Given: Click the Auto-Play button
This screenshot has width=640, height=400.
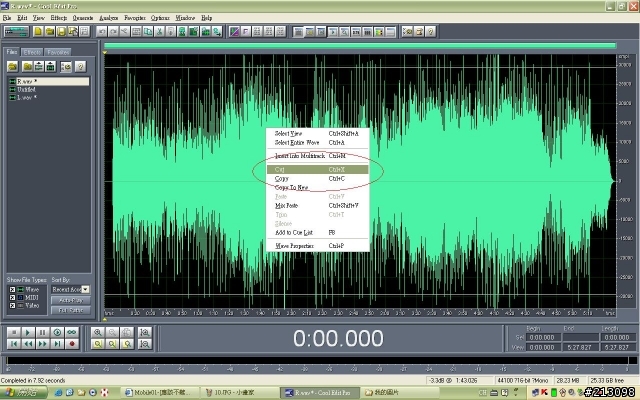Looking at the screenshot, I should pyautogui.click(x=71, y=300).
